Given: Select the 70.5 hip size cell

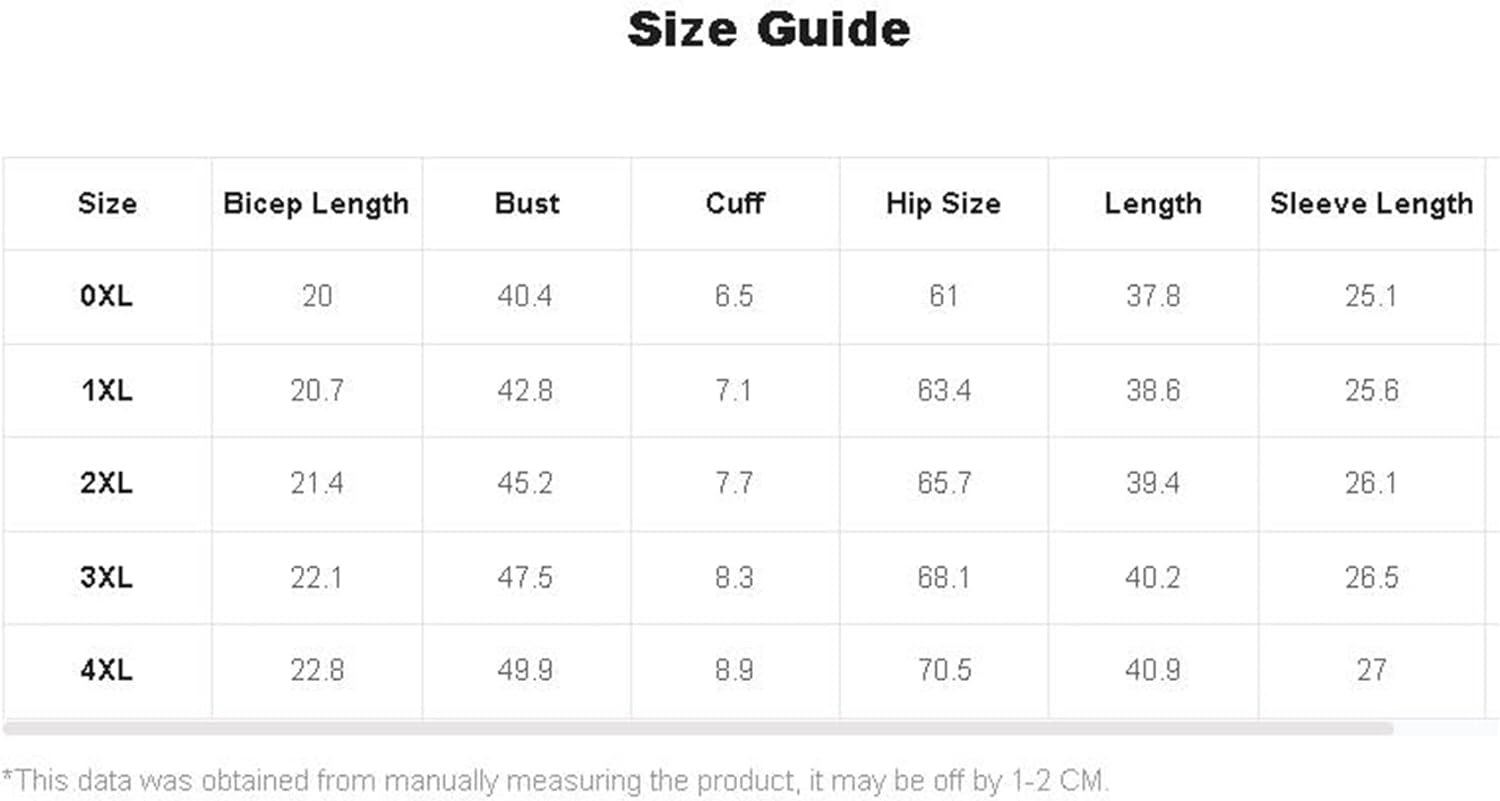Looking at the screenshot, I should tap(943, 670).
